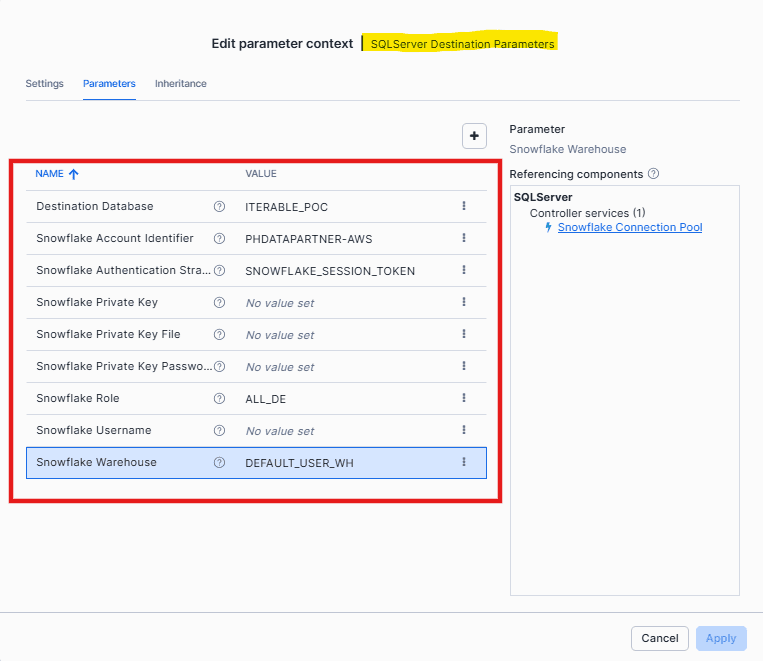Open actions menu for Destination Database row
The width and height of the screenshot is (763, 661).
tap(464, 206)
